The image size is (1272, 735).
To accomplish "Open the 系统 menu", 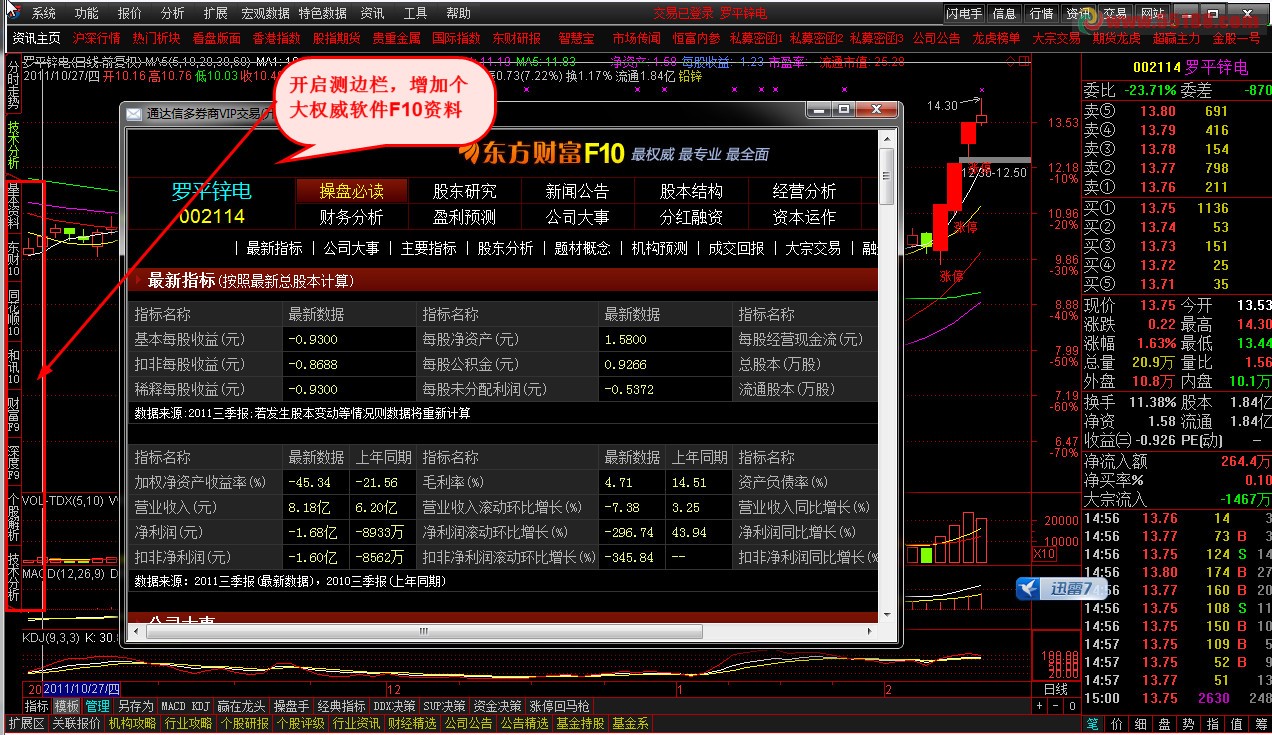I will click(43, 13).
